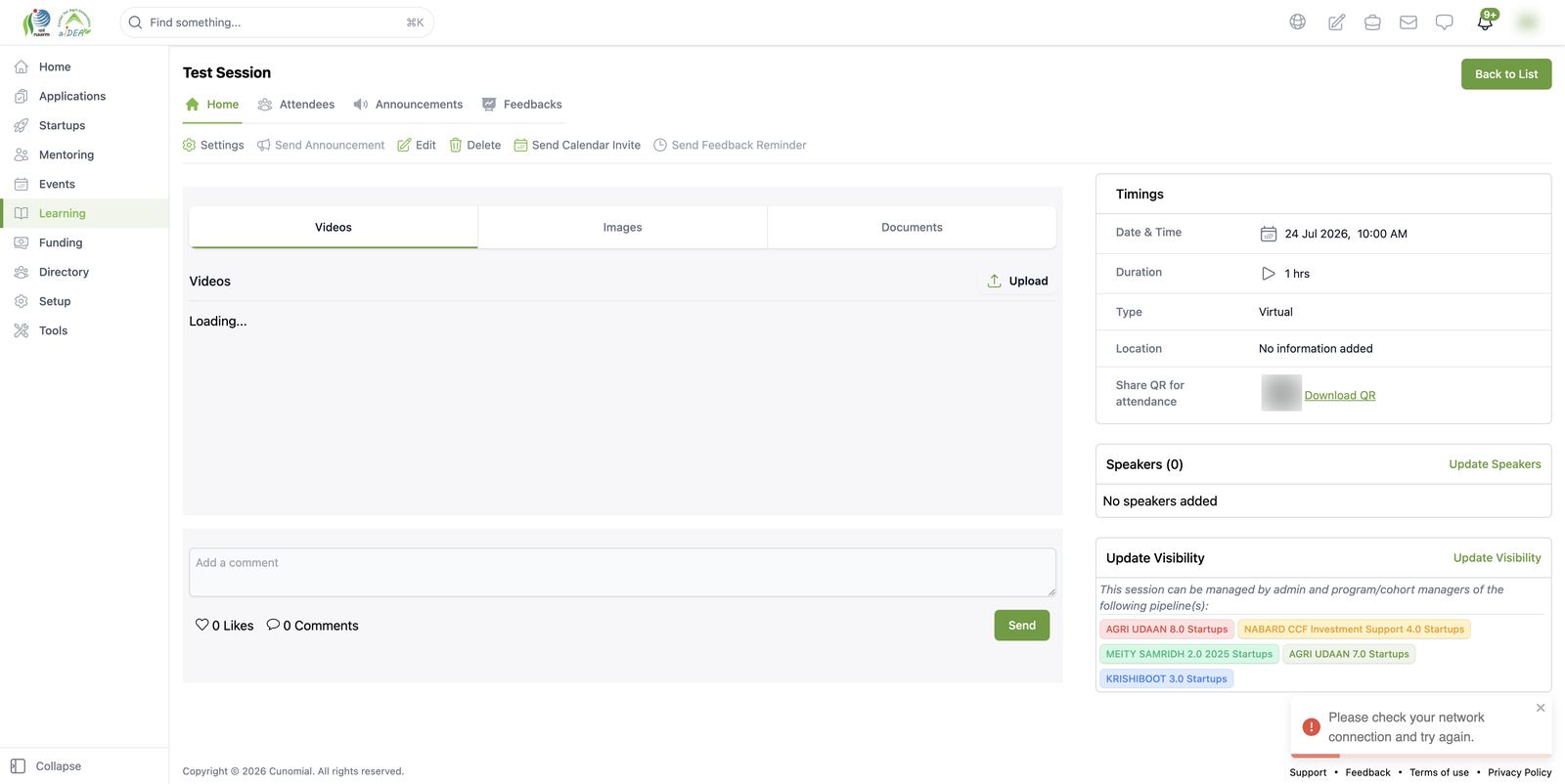1565x784 pixels.
Task: Upload a video
Action: click(x=1017, y=281)
